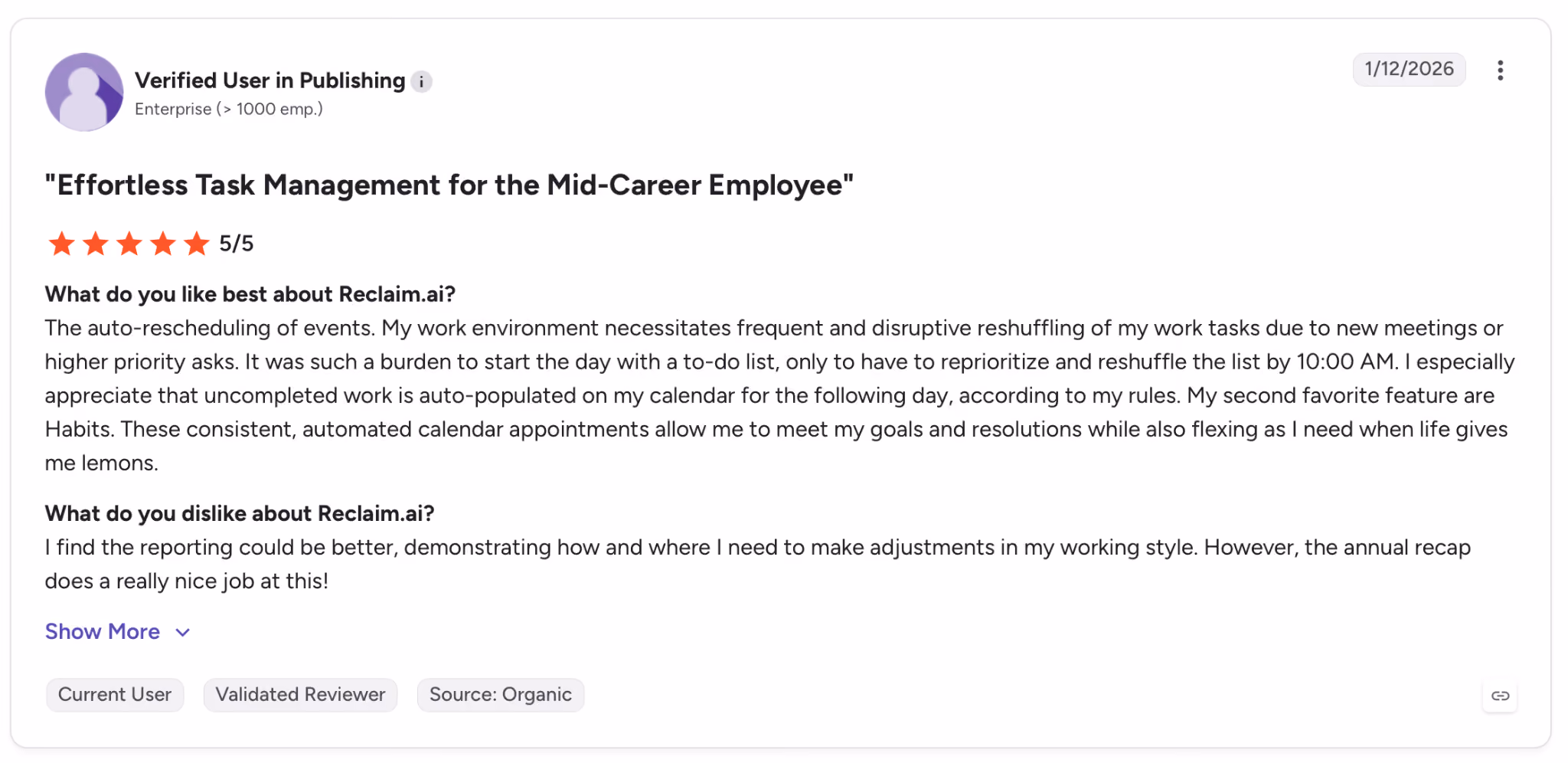Image resolution: width=1568 pixels, height=763 pixels.
Task: Select the Source: Organic tag
Action: pyautogui.click(x=501, y=695)
